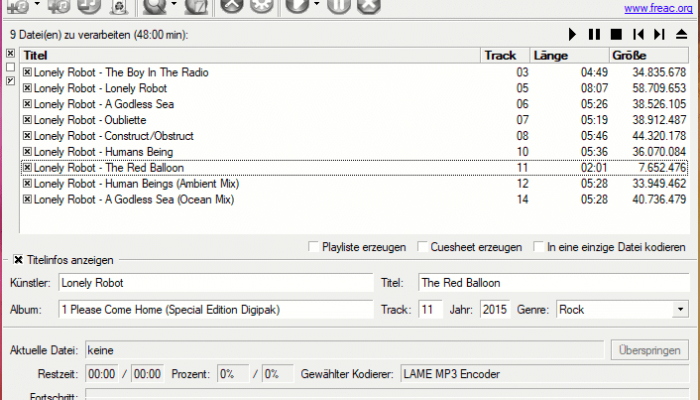Uncheck the Oubliette track checkbox
The width and height of the screenshot is (700, 400).
tap(27, 120)
